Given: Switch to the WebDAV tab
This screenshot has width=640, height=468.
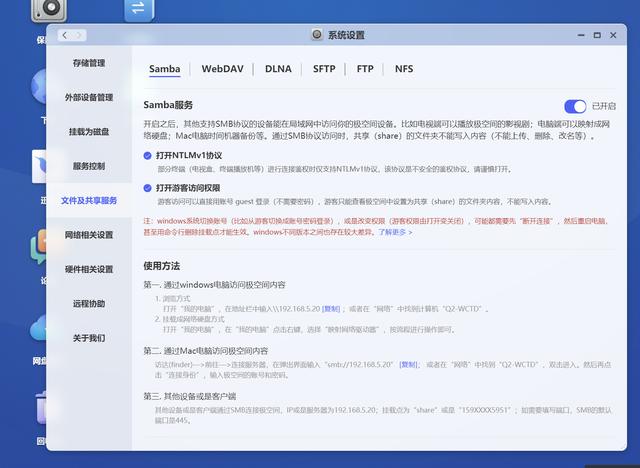Looking at the screenshot, I should [x=222, y=69].
